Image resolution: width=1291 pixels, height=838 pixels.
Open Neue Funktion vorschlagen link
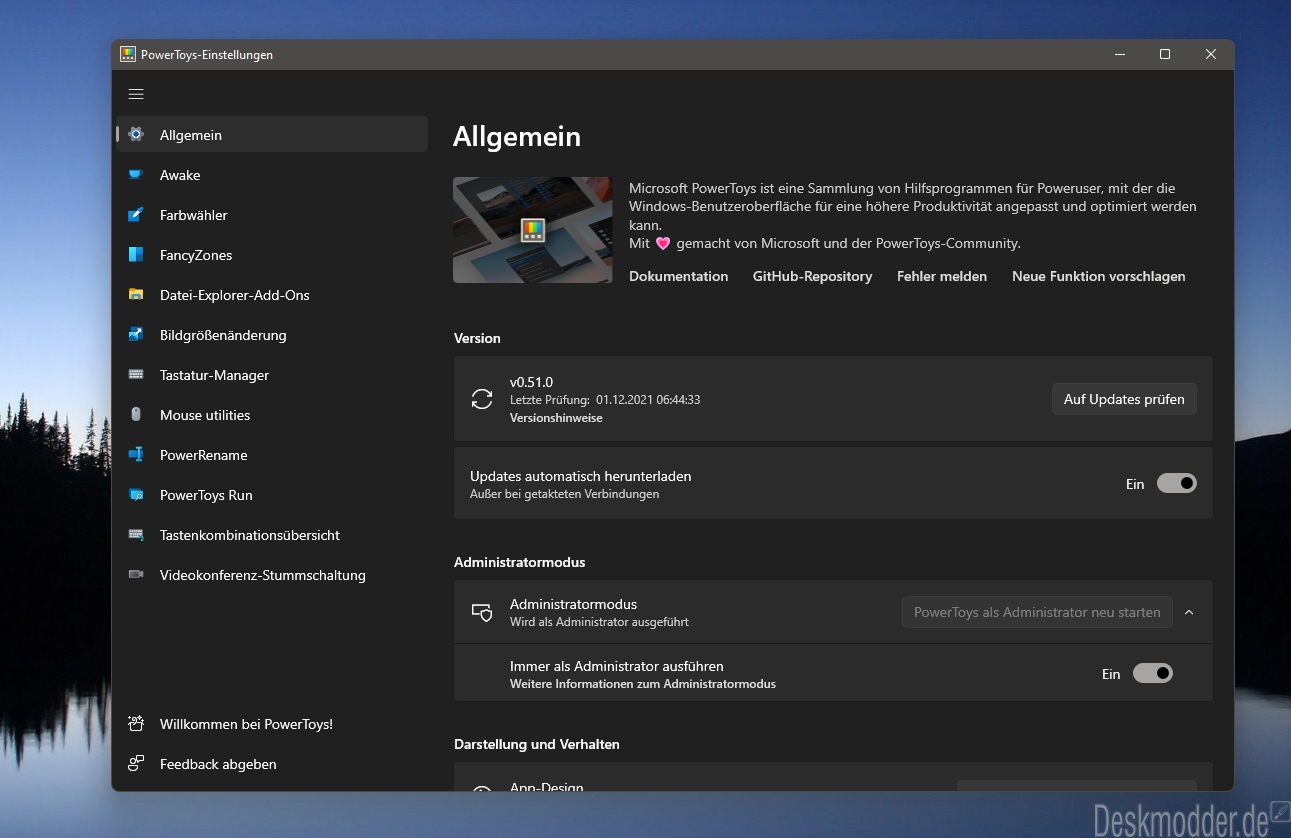[x=1099, y=276]
